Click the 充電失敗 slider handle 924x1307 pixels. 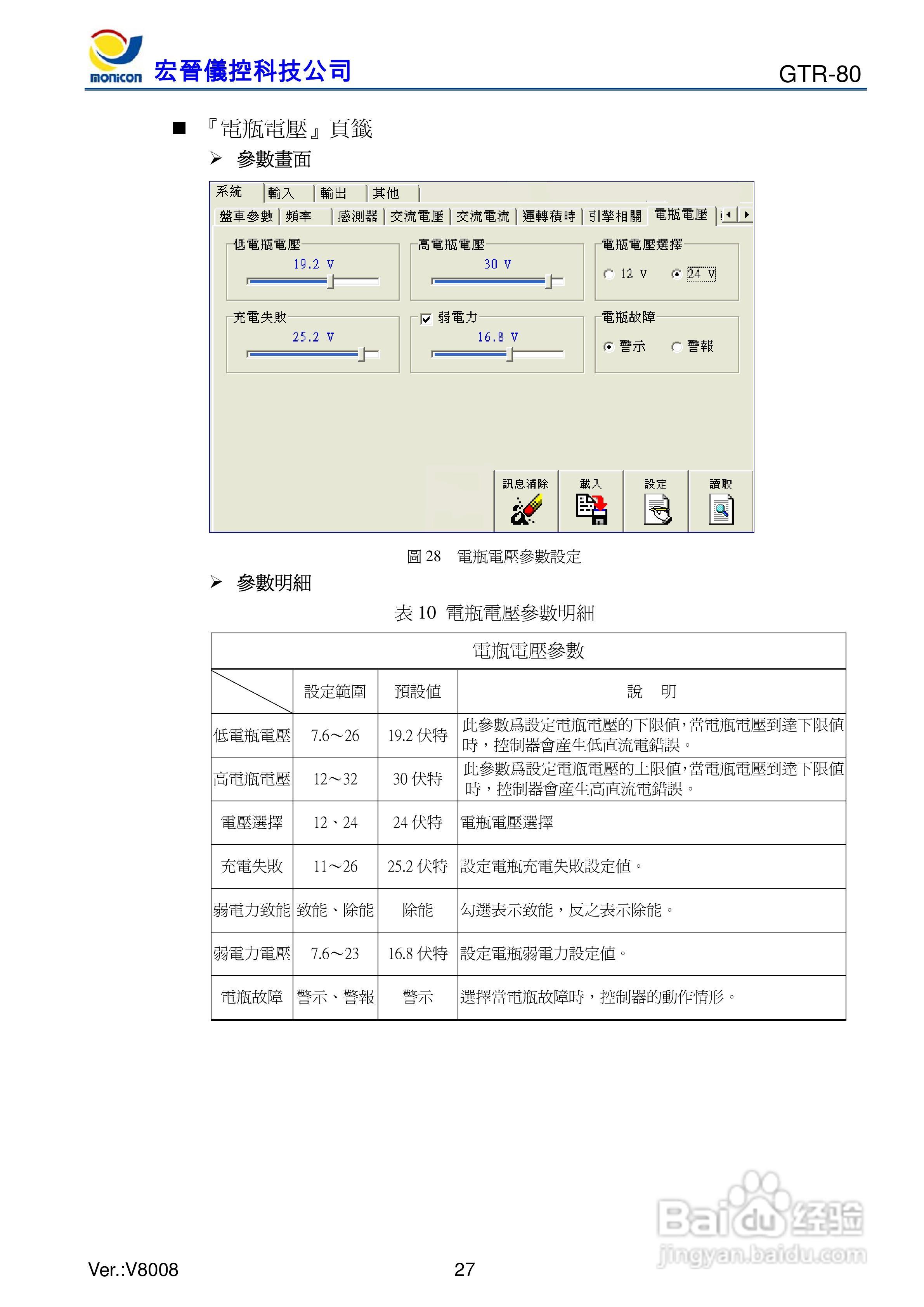coord(362,354)
